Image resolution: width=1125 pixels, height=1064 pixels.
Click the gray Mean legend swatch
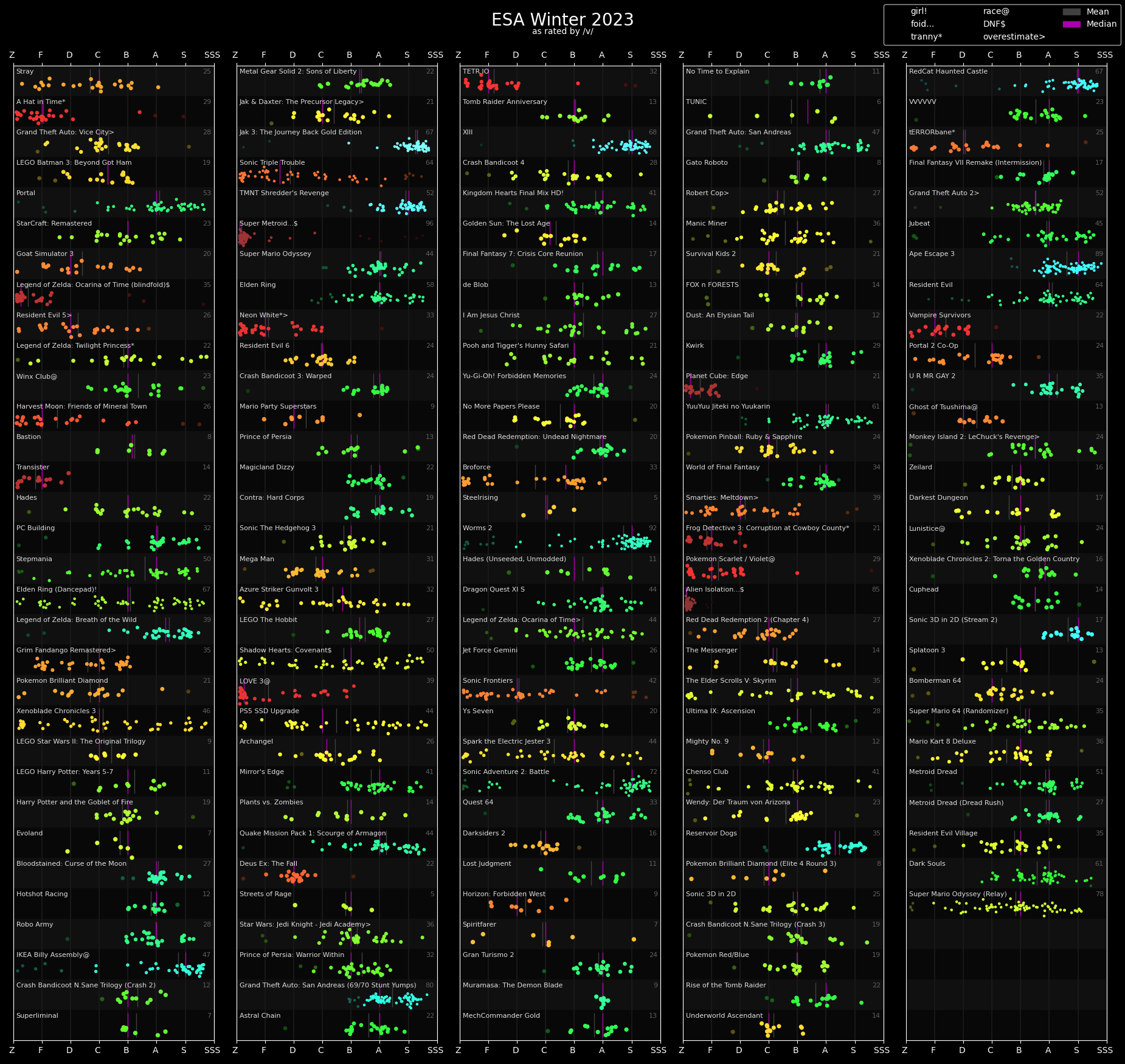coord(1071,12)
